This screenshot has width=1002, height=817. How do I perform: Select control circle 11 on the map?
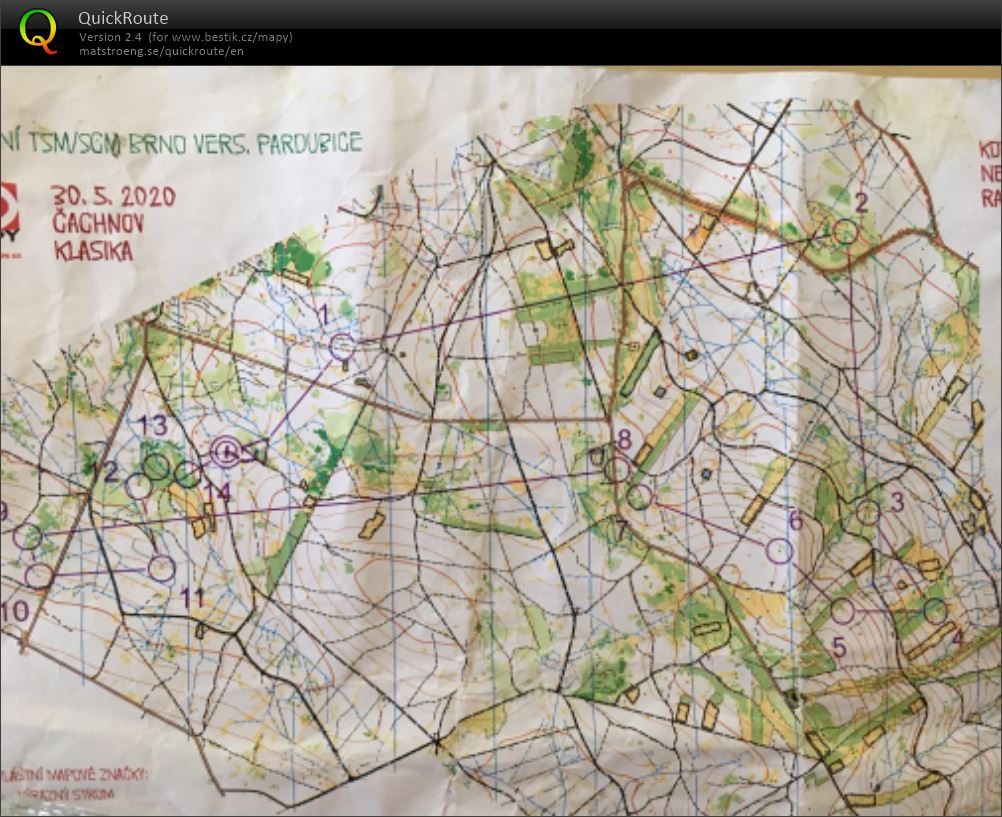click(161, 568)
